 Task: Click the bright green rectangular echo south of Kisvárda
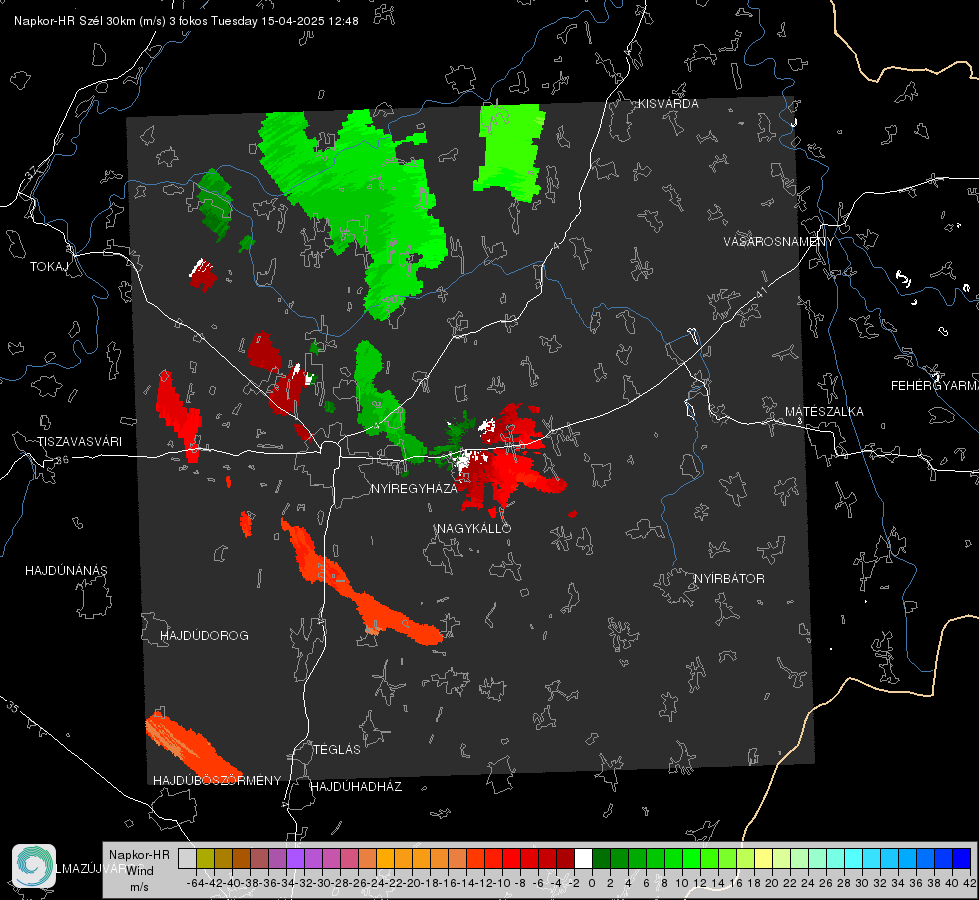tap(509, 152)
